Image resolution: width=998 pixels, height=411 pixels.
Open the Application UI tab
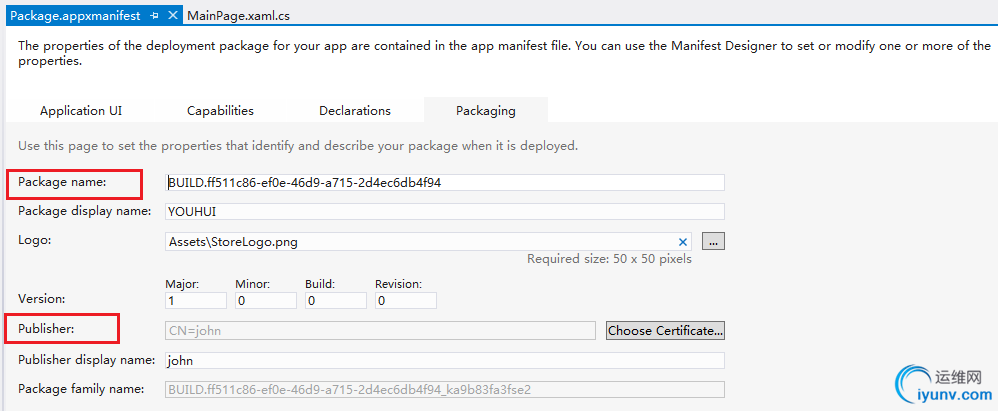click(81, 111)
